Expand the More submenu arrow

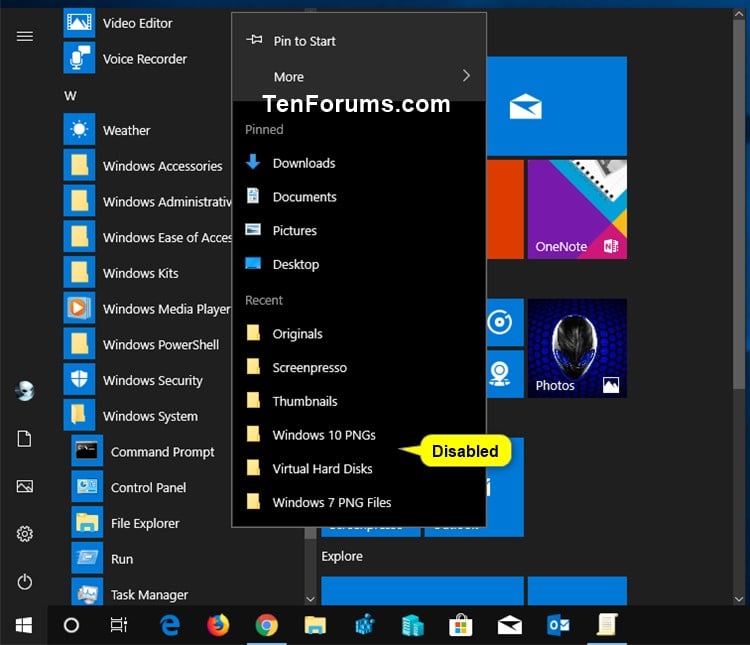466,76
